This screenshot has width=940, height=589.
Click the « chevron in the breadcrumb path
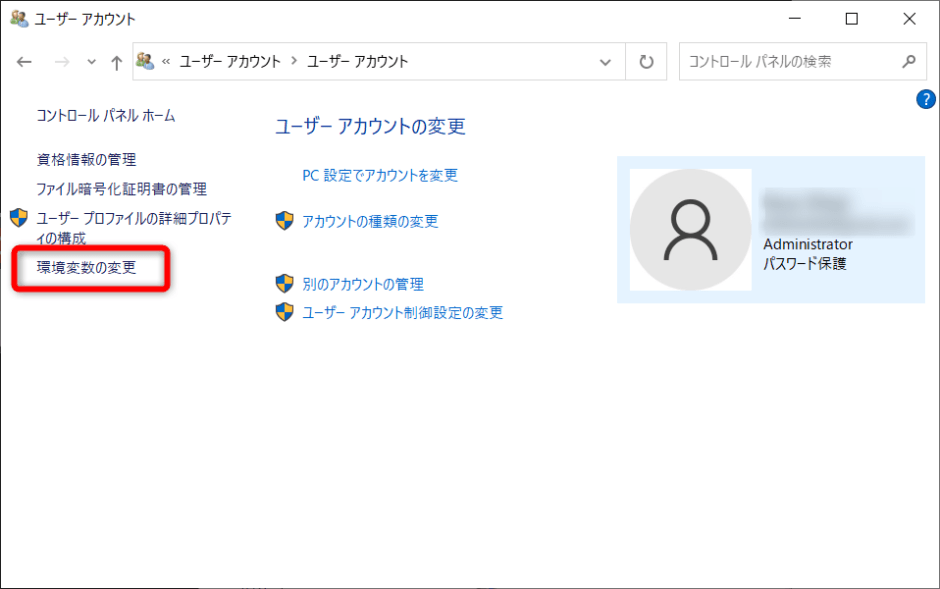pos(169,61)
